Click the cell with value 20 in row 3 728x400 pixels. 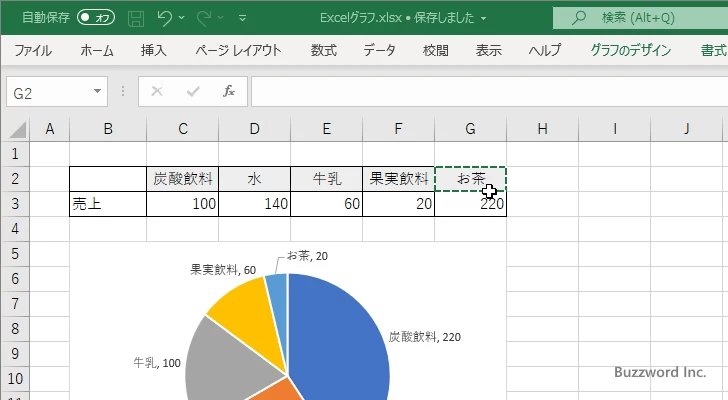tap(398, 204)
